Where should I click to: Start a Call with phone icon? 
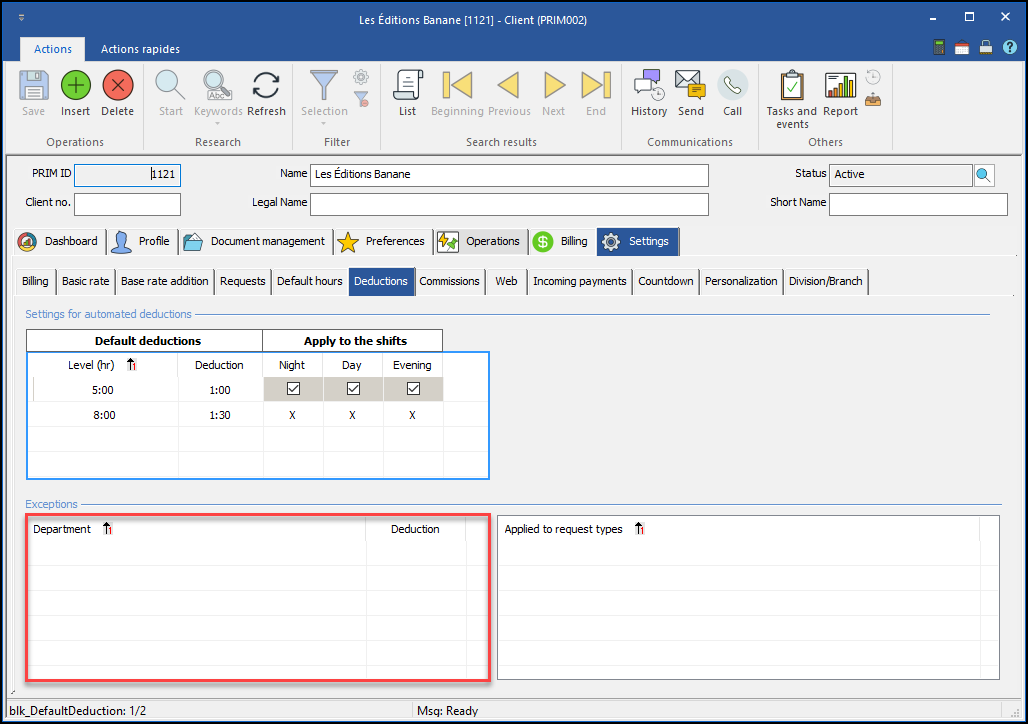(732, 86)
